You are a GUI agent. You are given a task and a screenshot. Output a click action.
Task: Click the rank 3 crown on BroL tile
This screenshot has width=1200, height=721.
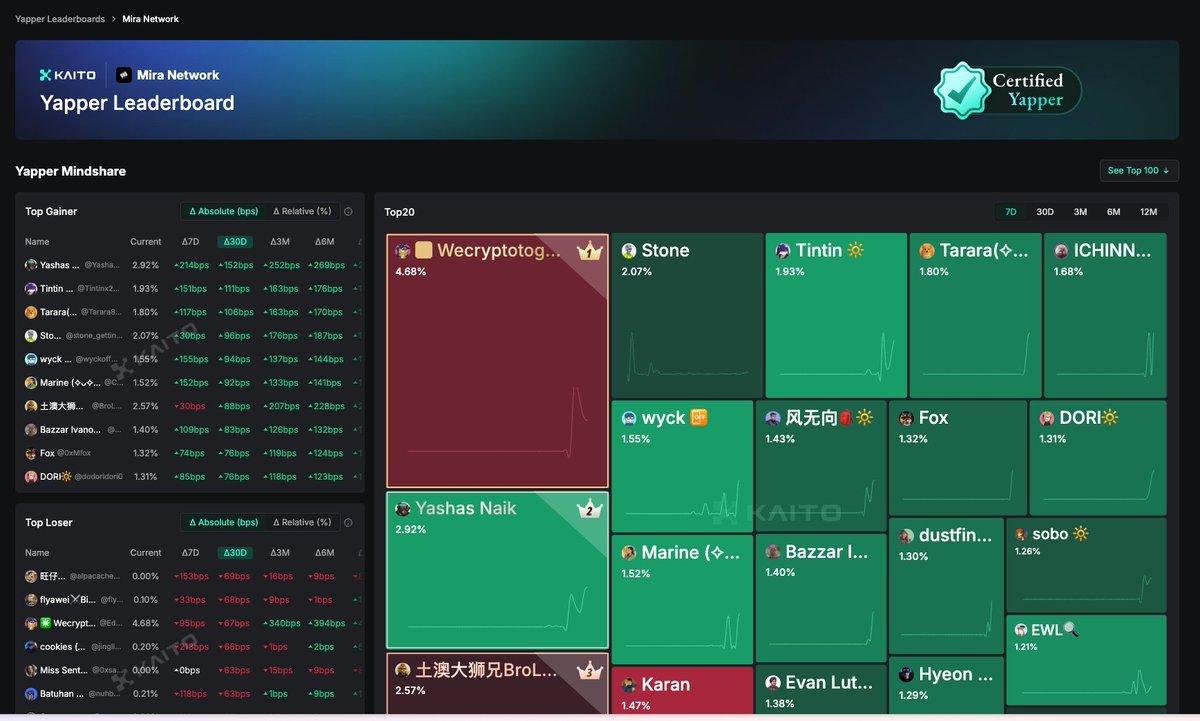[590, 670]
